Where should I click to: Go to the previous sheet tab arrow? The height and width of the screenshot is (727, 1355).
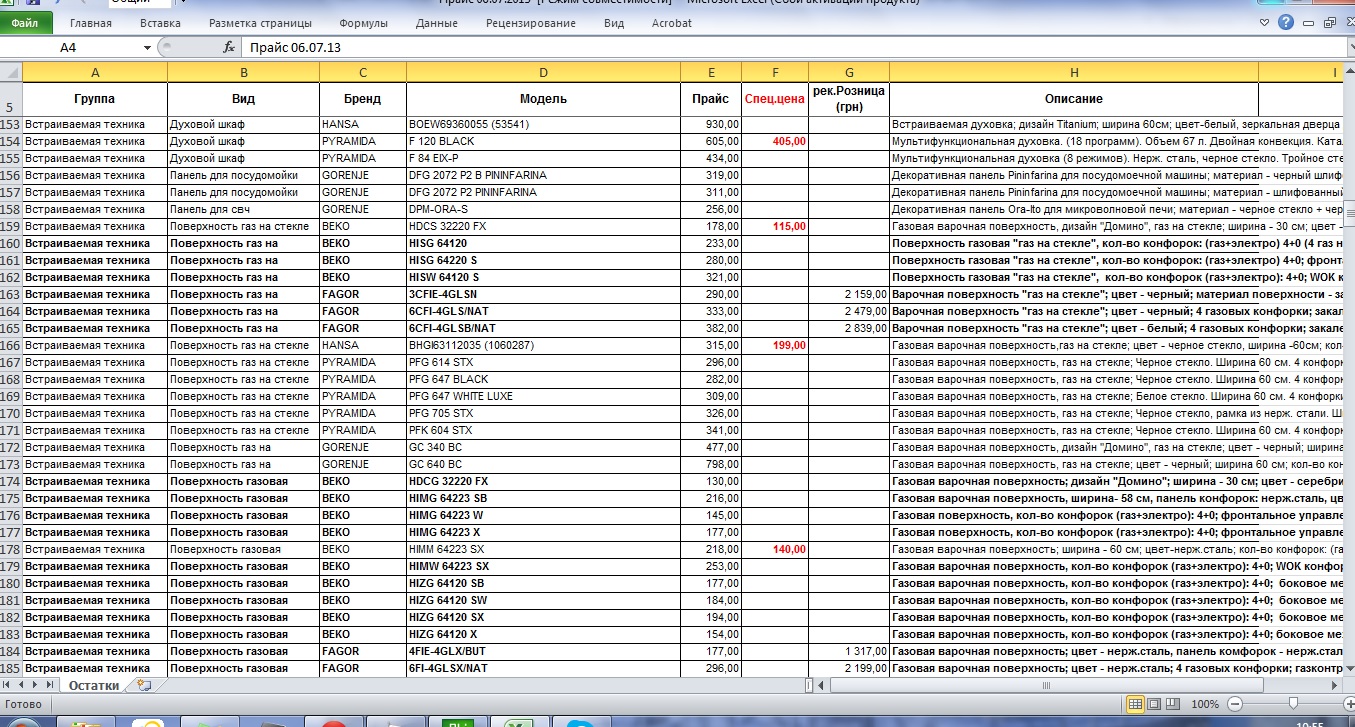[x=23, y=685]
